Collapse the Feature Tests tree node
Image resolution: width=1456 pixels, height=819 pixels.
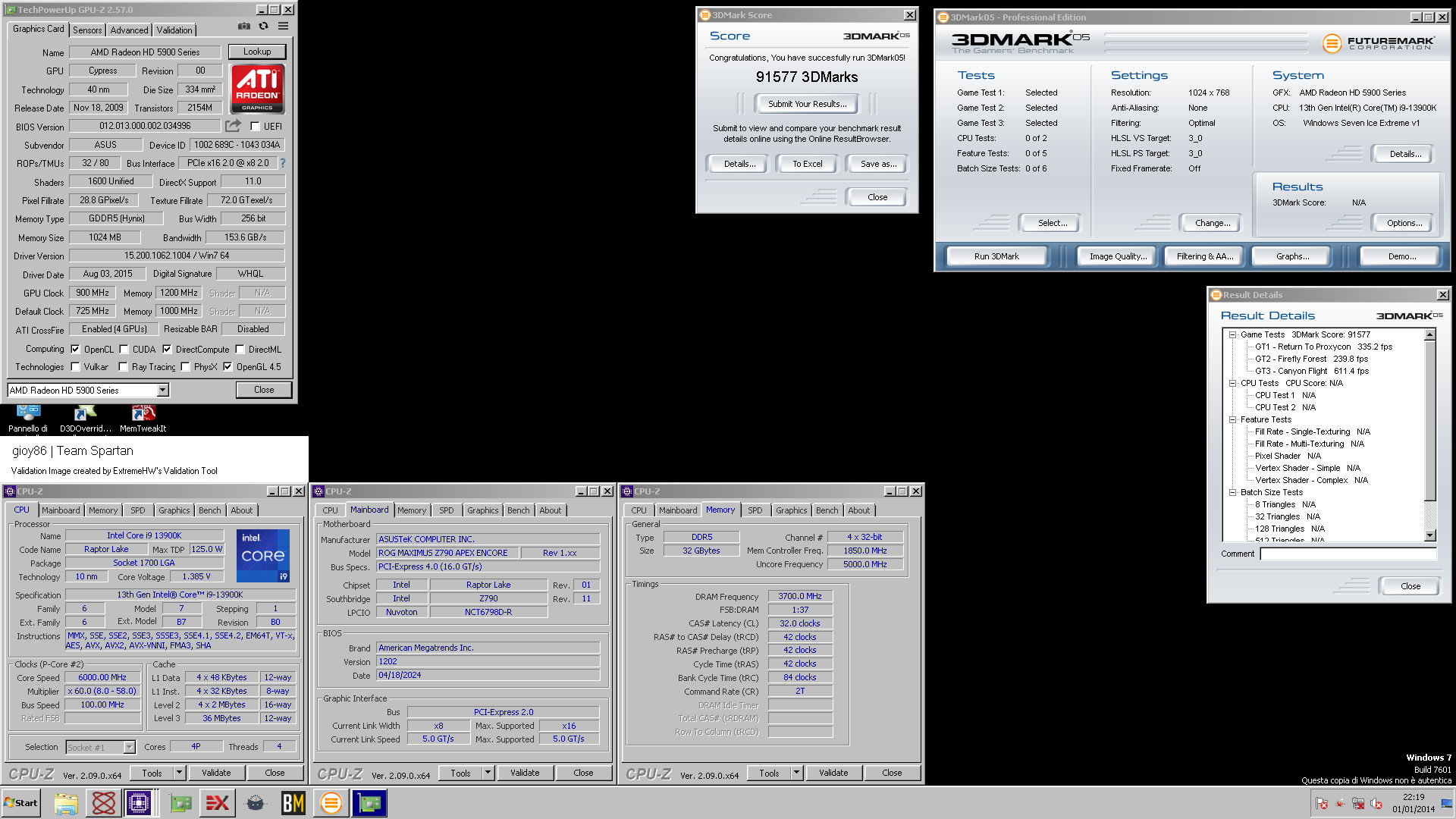[1233, 419]
